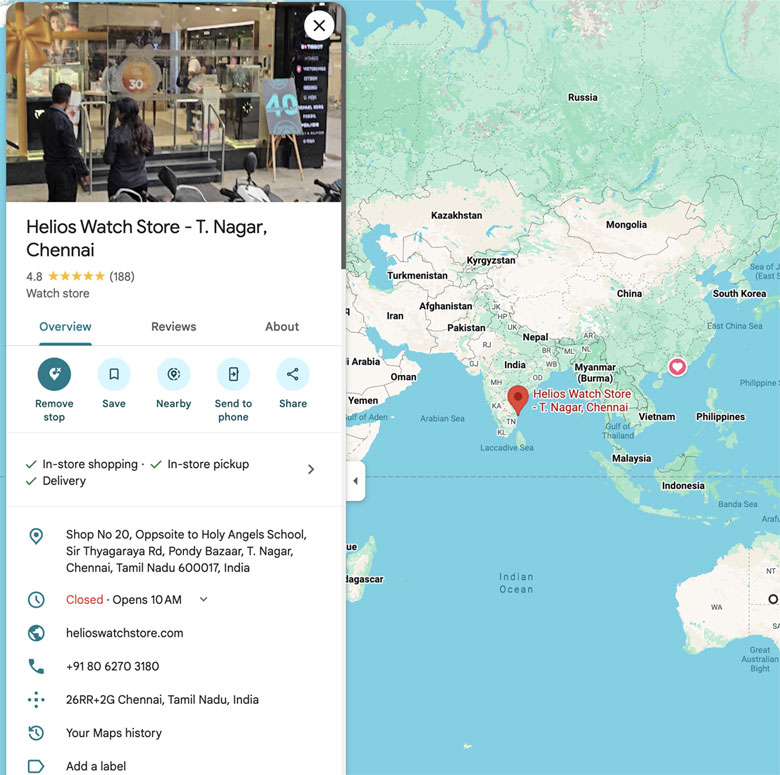Click the Yemen label on map

(363, 400)
